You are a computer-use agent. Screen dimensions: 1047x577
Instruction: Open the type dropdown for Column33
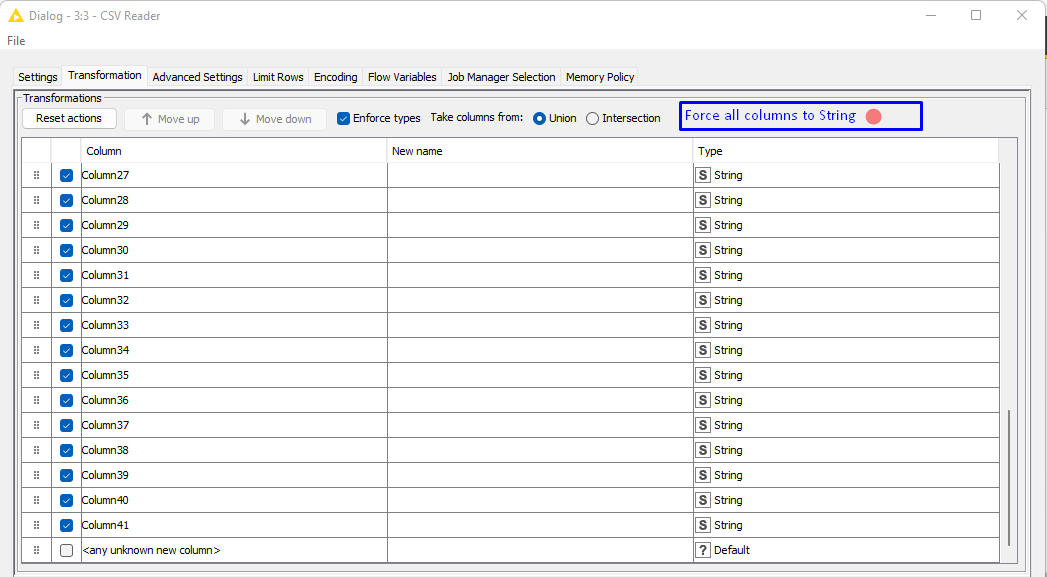(846, 325)
